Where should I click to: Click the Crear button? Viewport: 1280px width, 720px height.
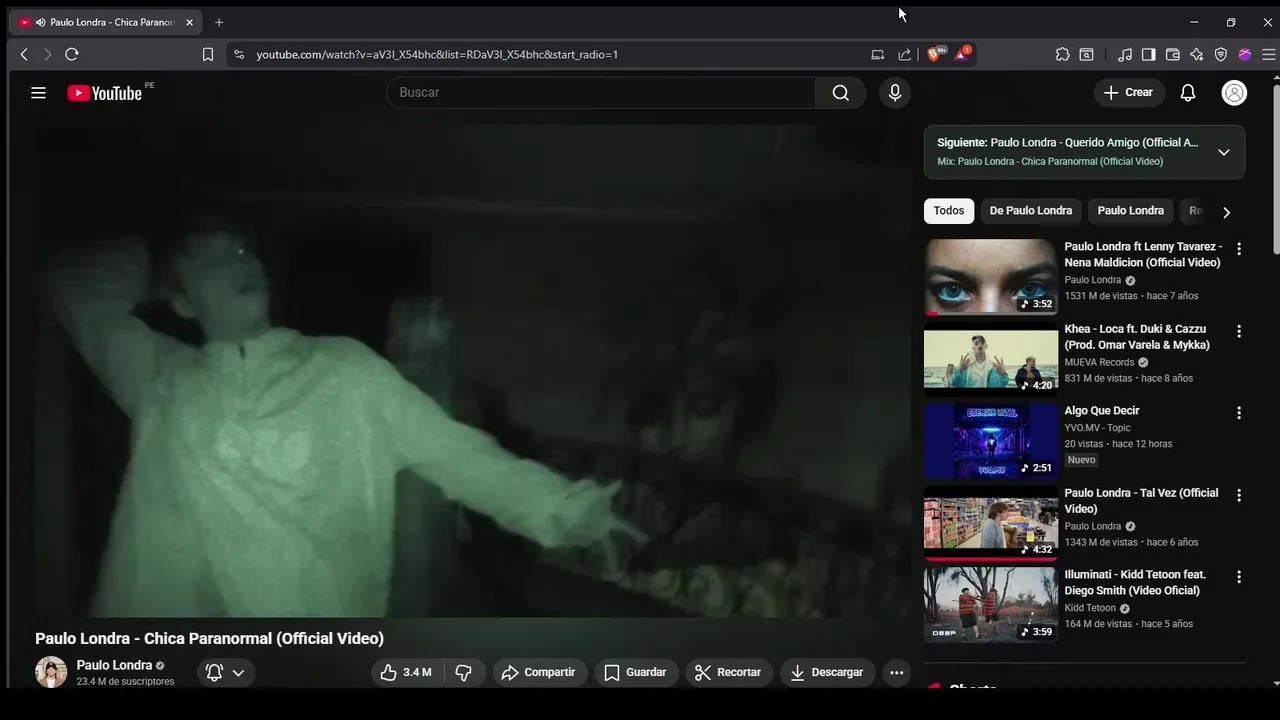coord(1129,93)
